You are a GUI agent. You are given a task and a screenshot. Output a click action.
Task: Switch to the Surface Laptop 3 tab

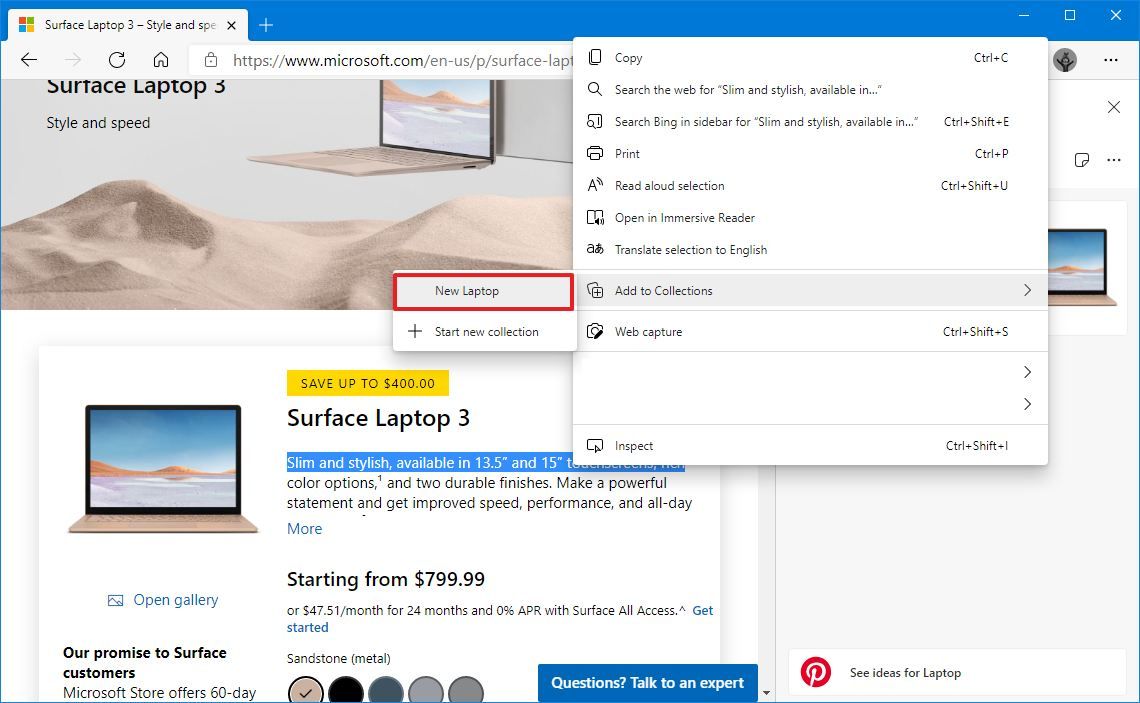[x=120, y=24]
